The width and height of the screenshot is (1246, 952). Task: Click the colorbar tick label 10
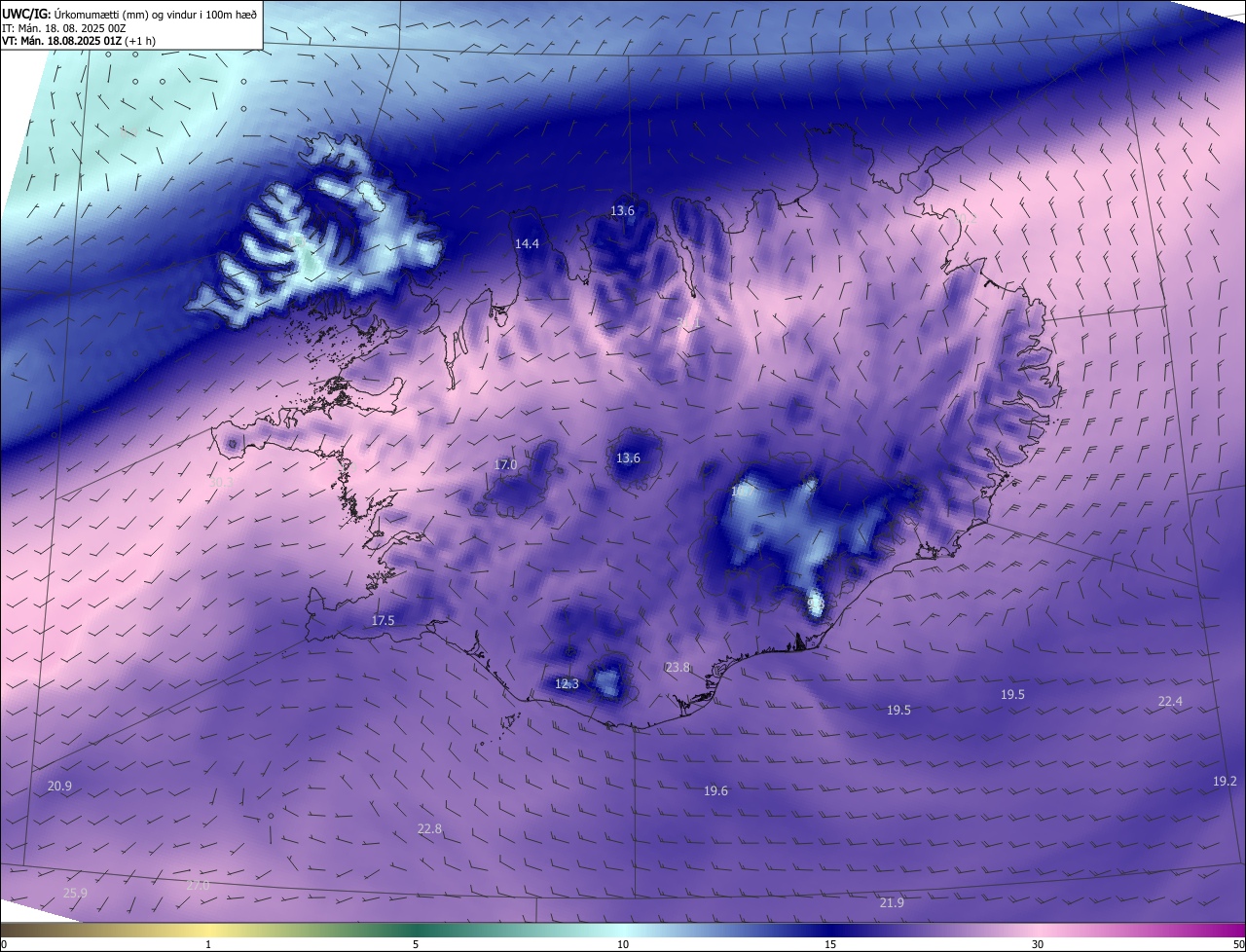click(x=623, y=945)
